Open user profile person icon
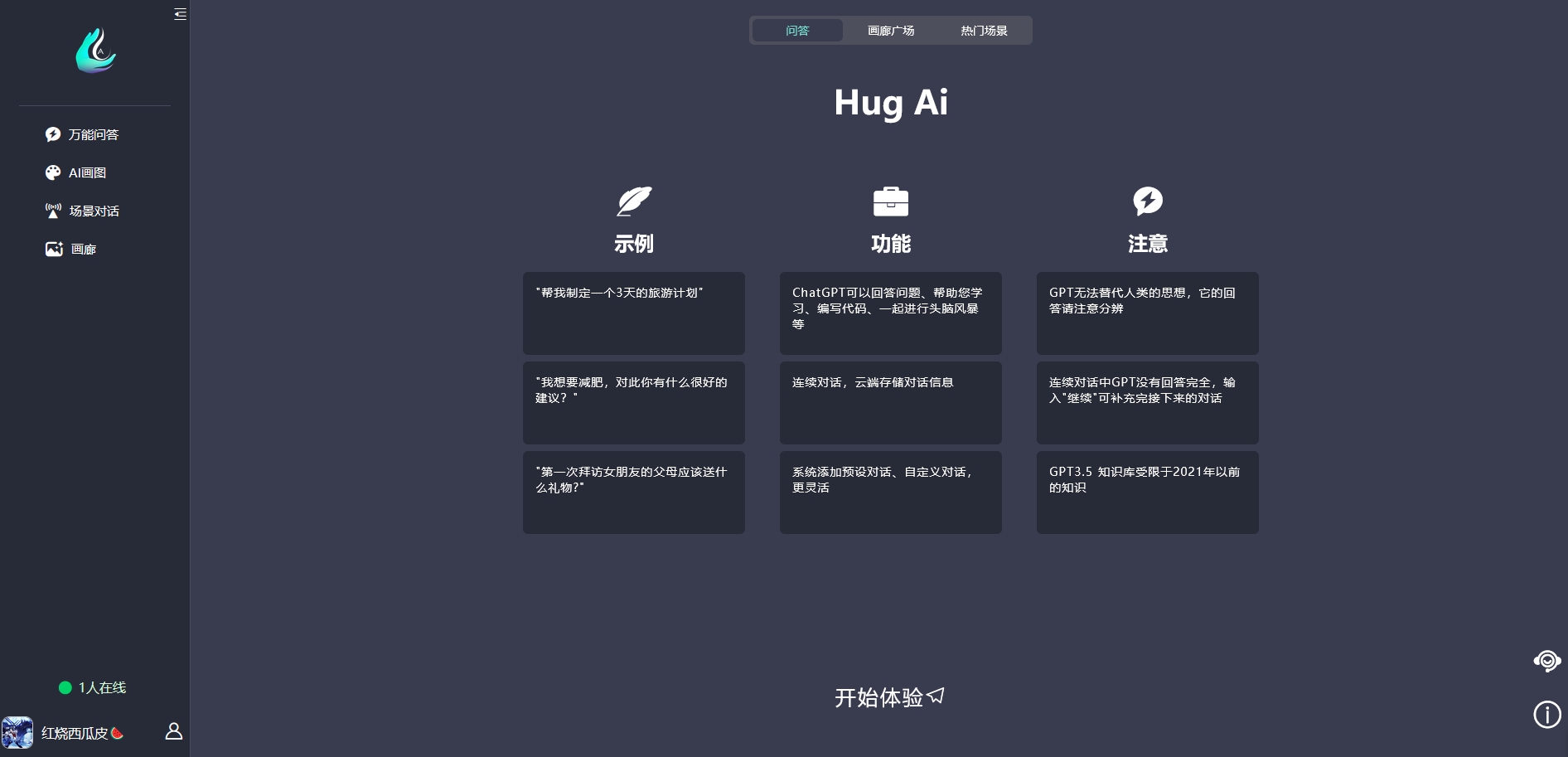 [174, 731]
